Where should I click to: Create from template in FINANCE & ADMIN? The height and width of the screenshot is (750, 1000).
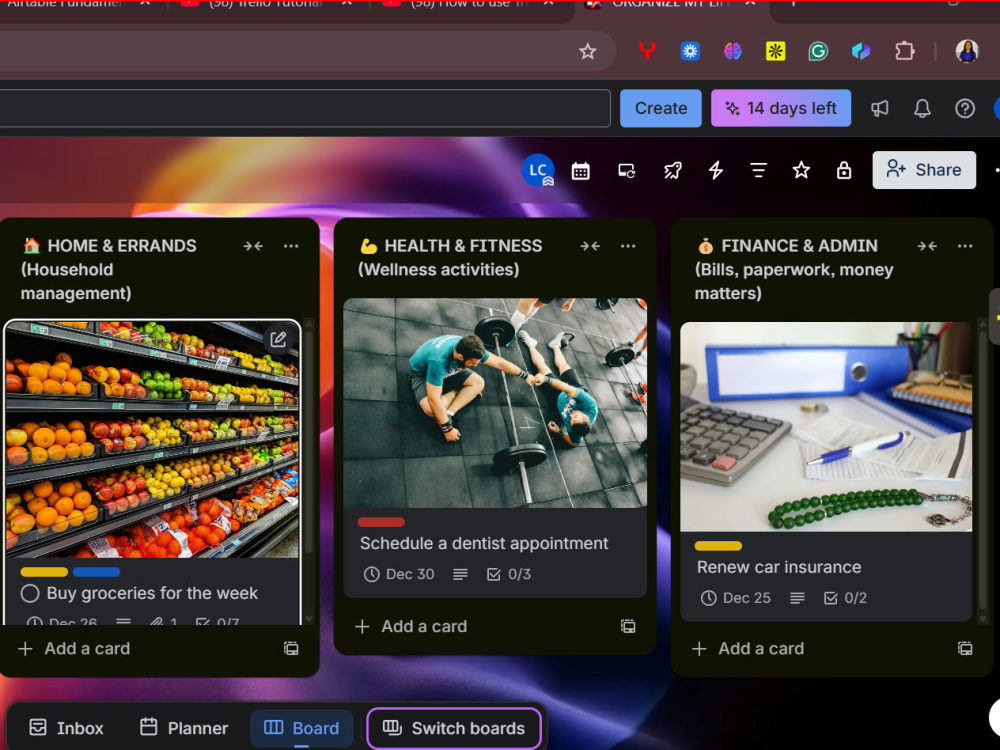coord(966,649)
